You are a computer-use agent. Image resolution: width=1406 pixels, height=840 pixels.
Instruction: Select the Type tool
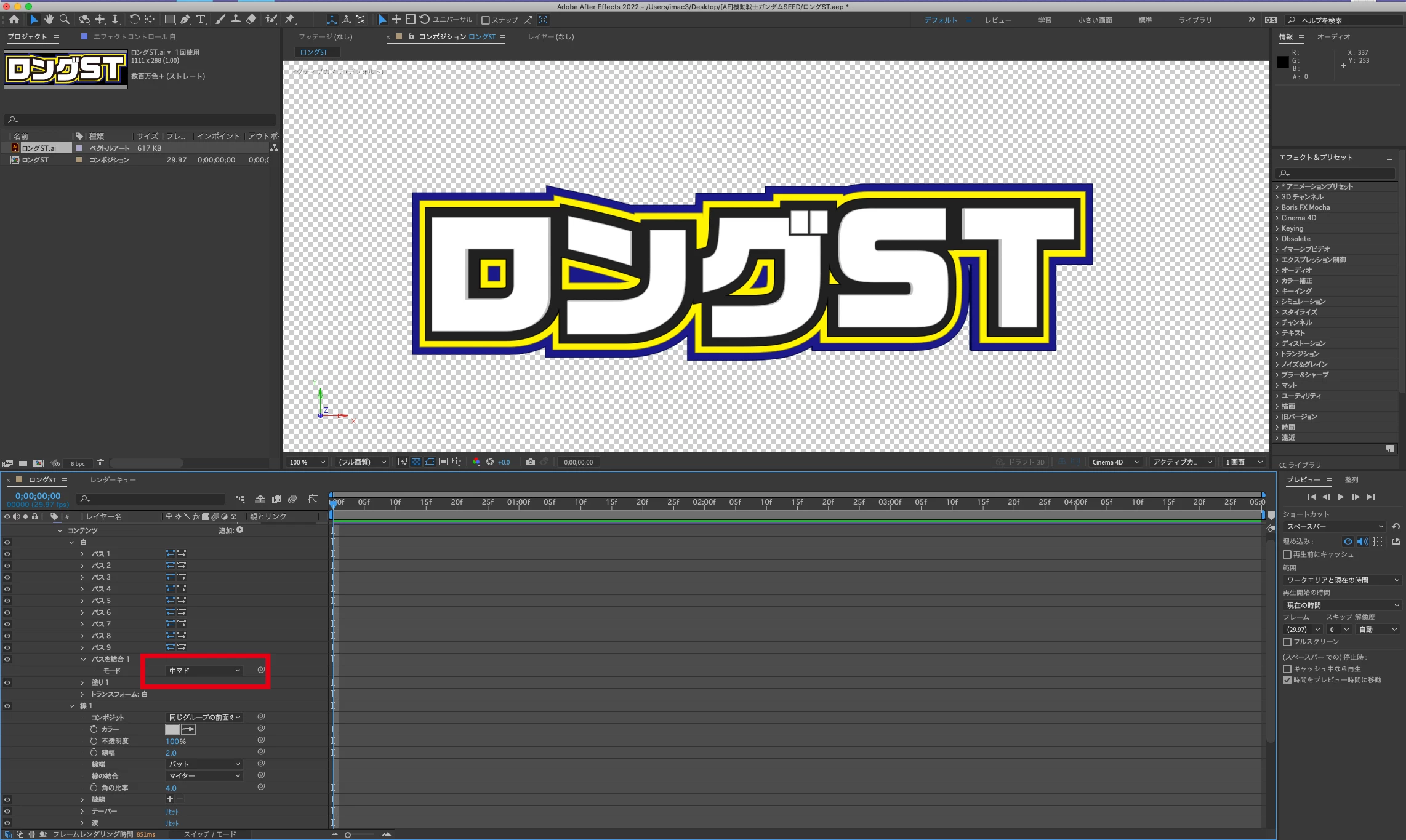201,20
